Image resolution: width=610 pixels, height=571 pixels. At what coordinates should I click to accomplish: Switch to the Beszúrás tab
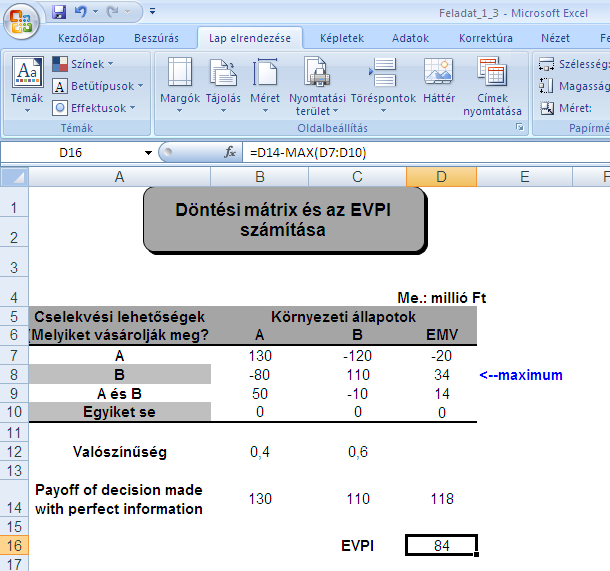(x=156, y=38)
